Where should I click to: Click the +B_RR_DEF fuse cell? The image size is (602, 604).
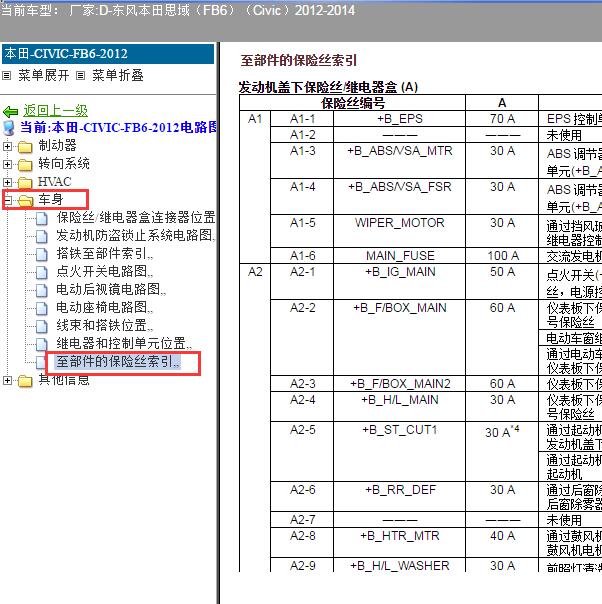click(399, 497)
